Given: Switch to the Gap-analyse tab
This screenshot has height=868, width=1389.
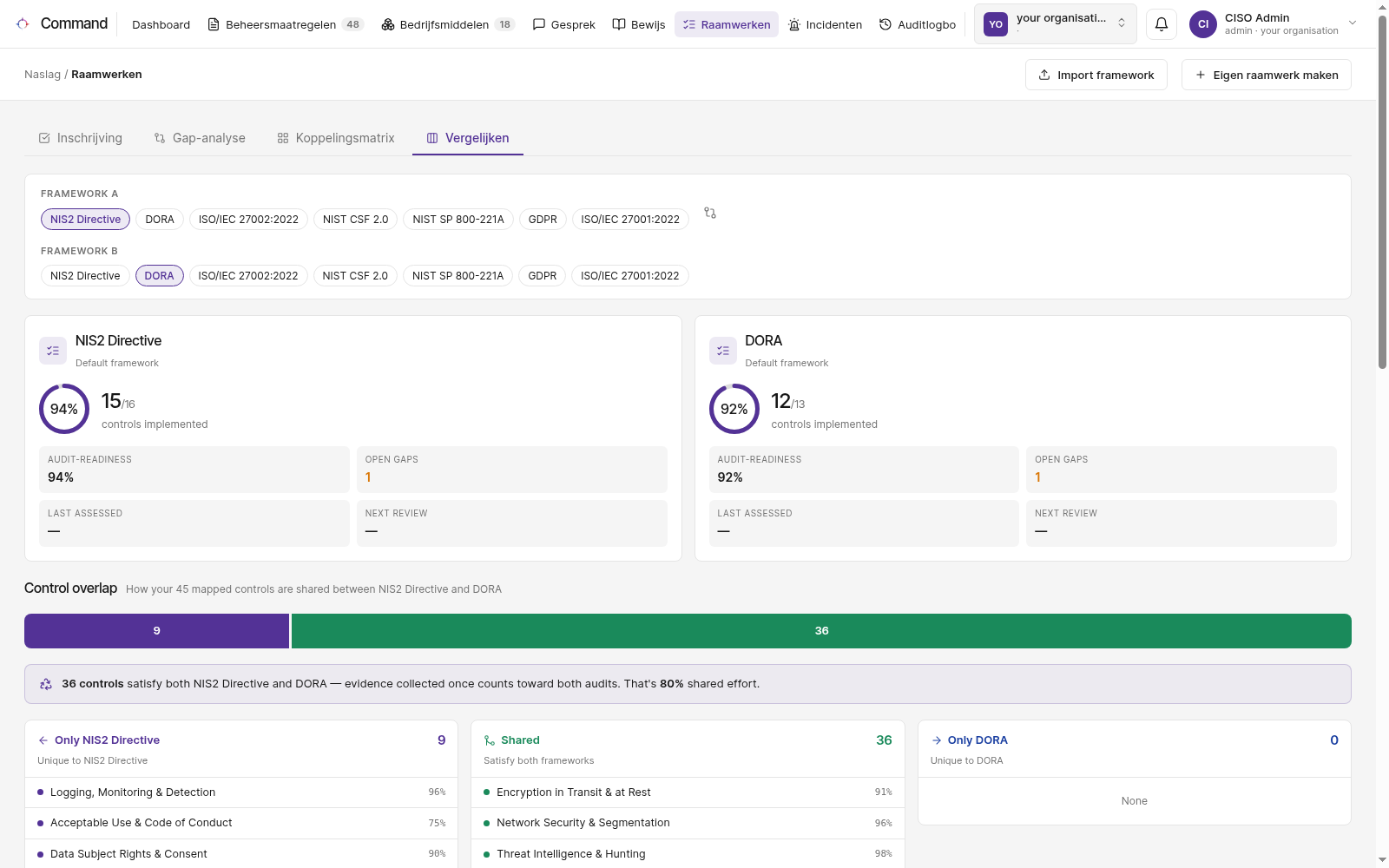Looking at the screenshot, I should 200,138.
